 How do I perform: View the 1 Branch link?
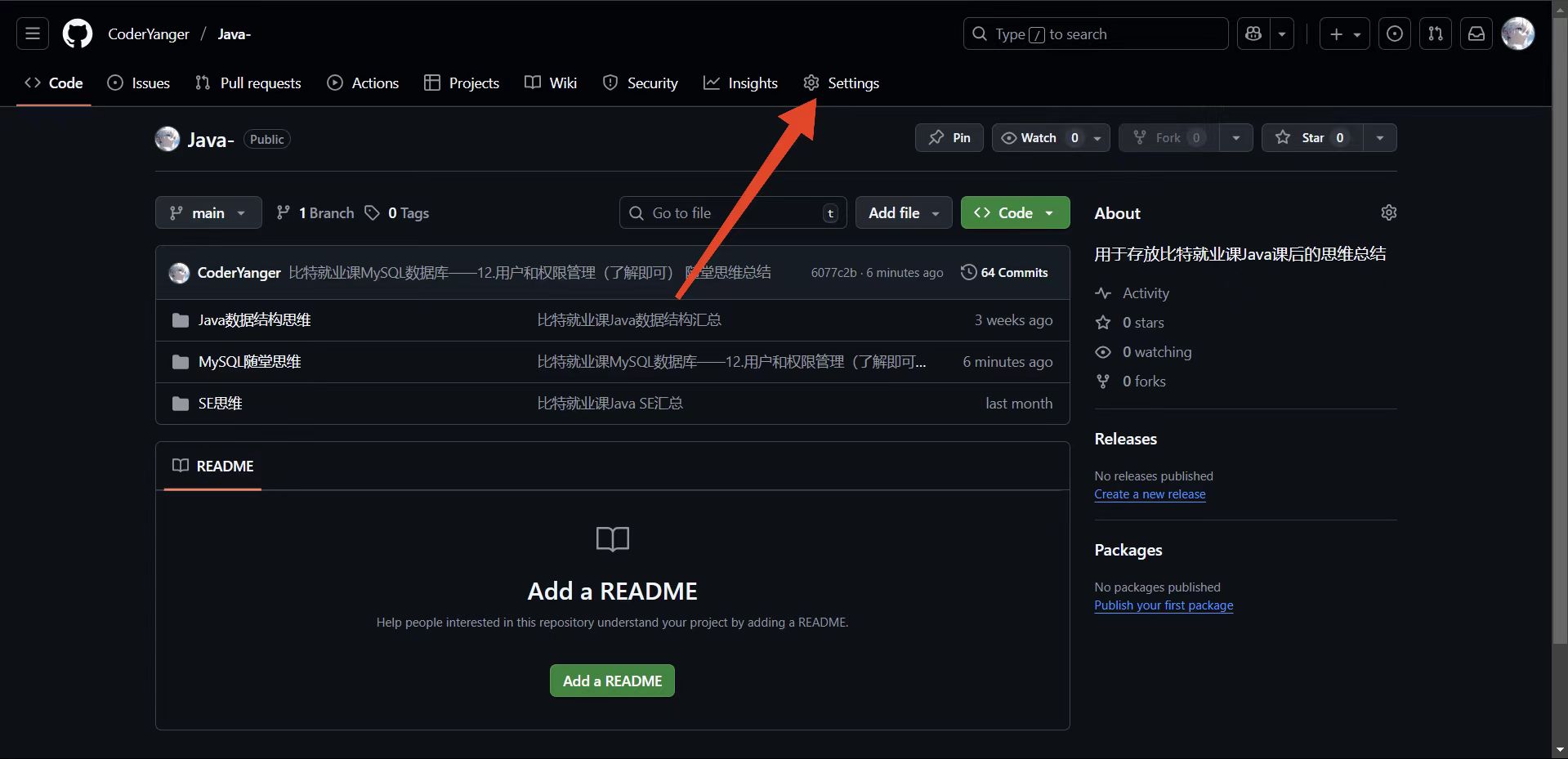coord(315,212)
